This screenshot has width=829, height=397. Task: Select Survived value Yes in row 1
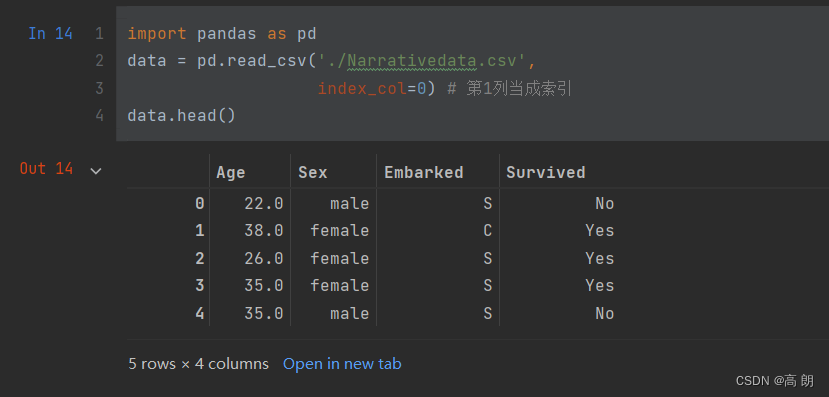(x=600, y=231)
